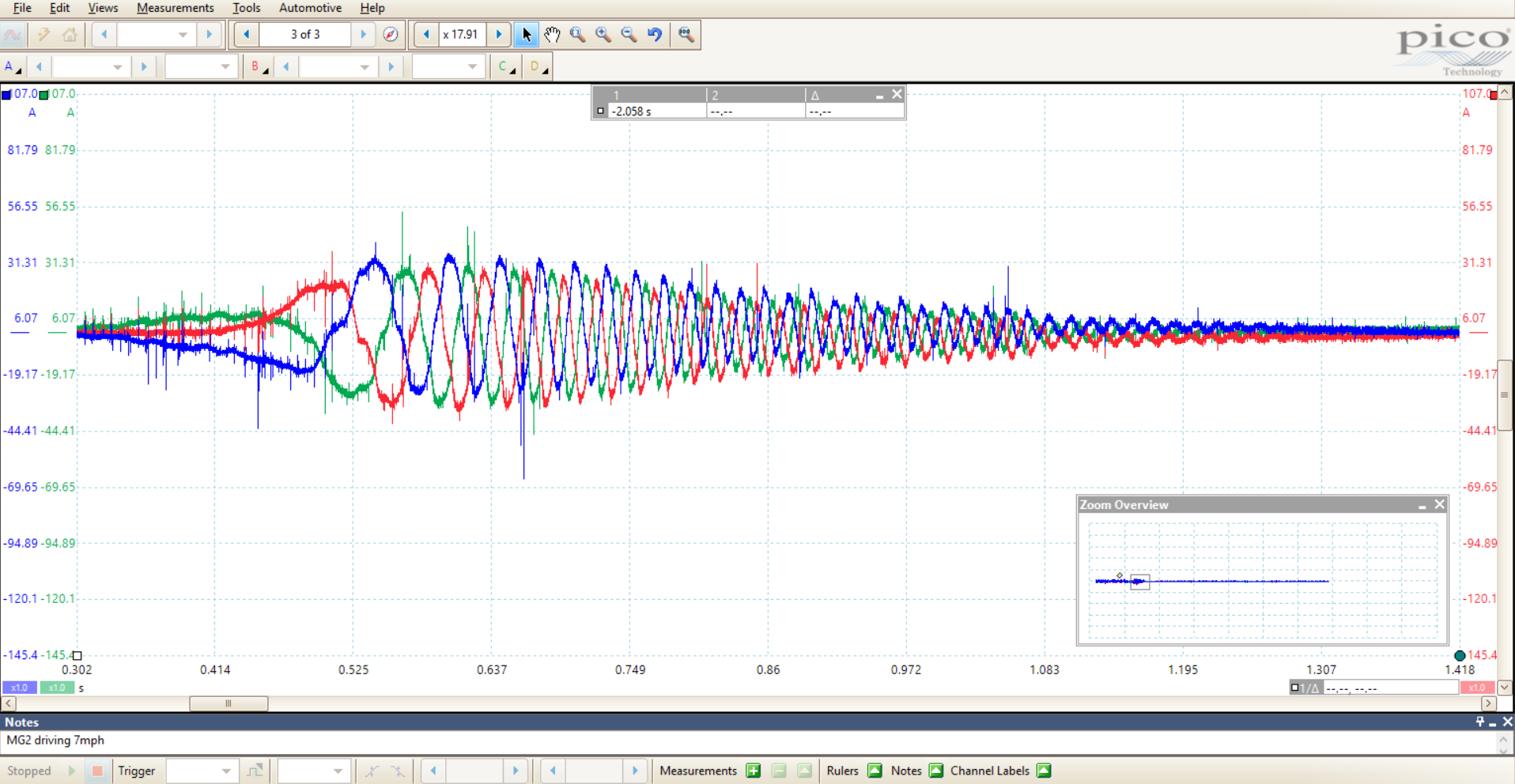The width and height of the screenshot is (1515, 784).
Task: Add a measurement with green plus icon
Action: coord(754,771)
